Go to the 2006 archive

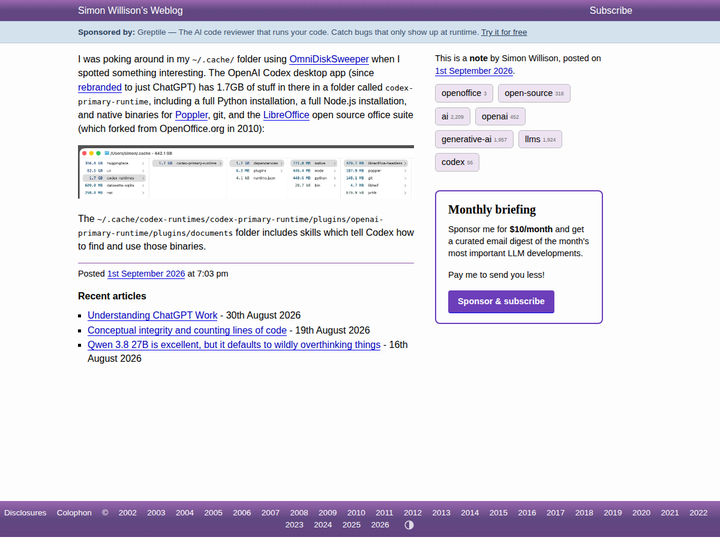point(242,513)
